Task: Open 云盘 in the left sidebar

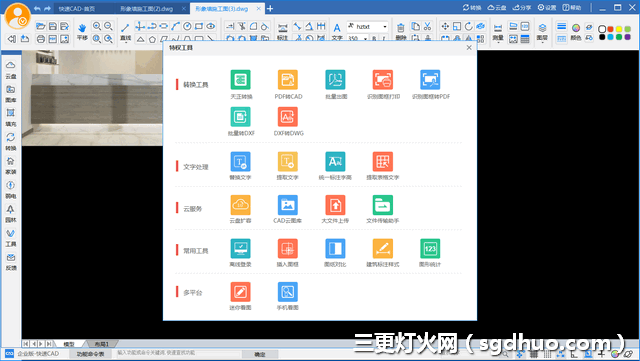Action: (x=11, y=70)
